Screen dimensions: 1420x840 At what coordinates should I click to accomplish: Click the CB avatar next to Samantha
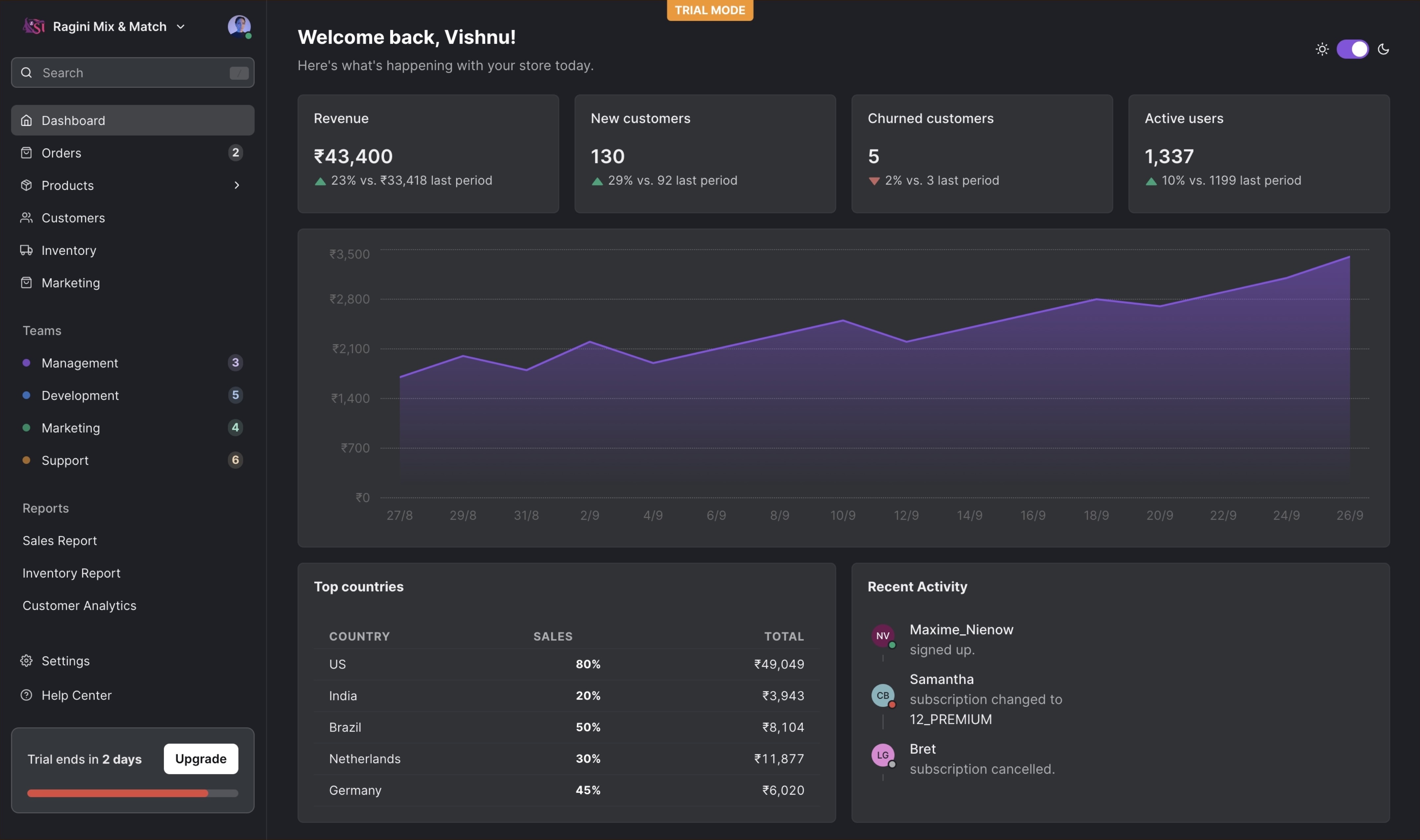click(x=883, y=695)
